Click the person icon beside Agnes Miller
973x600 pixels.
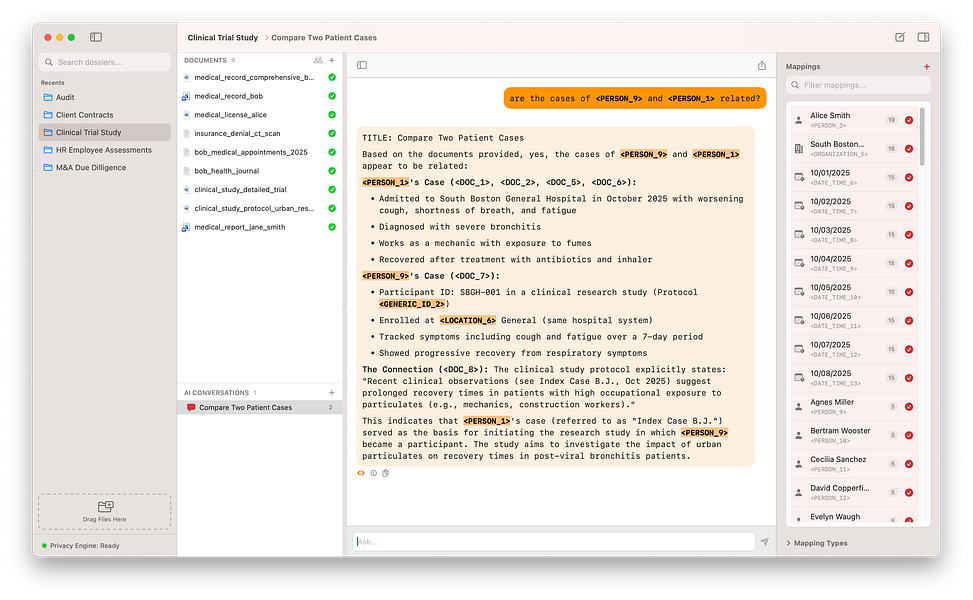(x=799, y=407)
